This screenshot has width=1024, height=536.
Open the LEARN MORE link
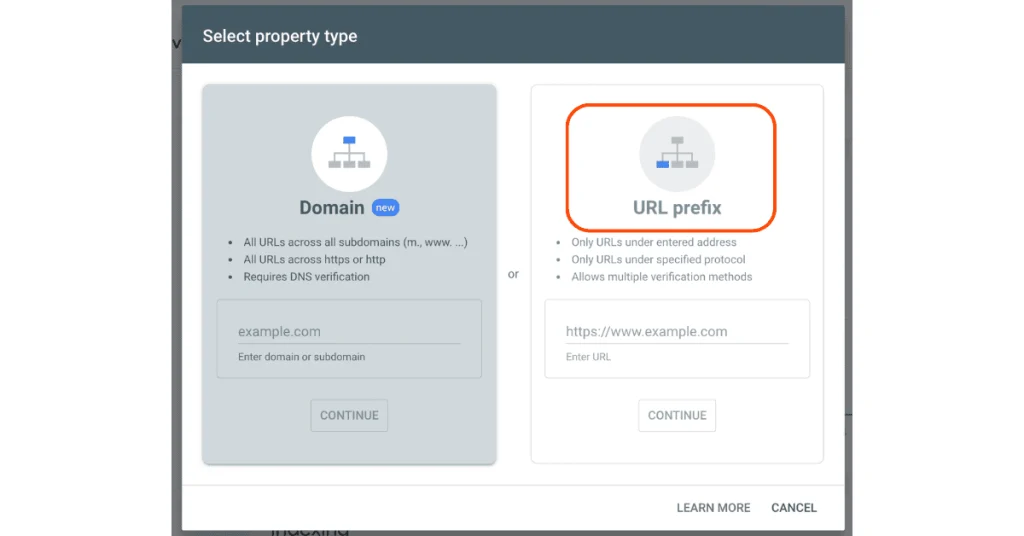click(713, 508)
